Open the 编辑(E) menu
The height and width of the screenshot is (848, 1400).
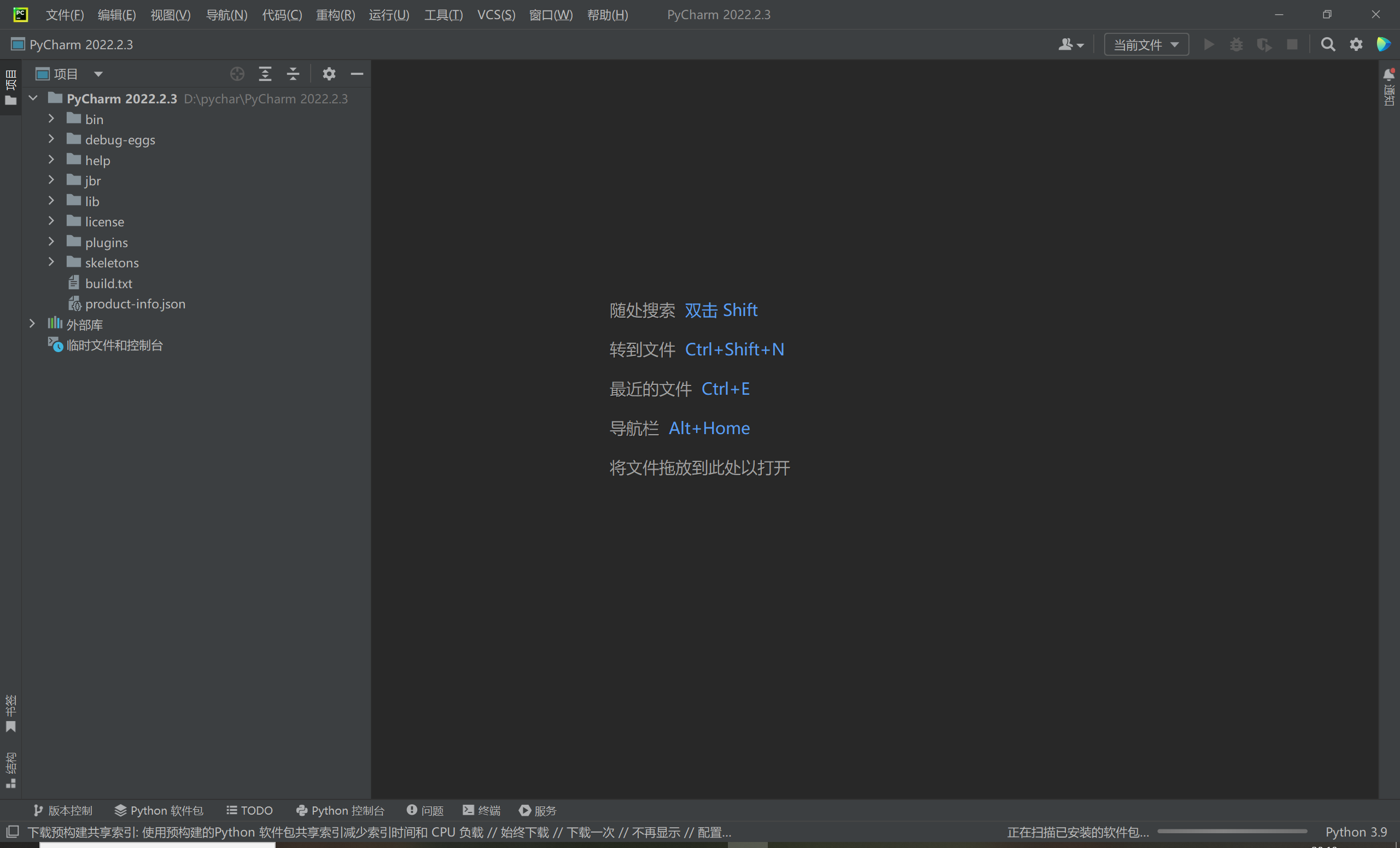click(116, 15)
